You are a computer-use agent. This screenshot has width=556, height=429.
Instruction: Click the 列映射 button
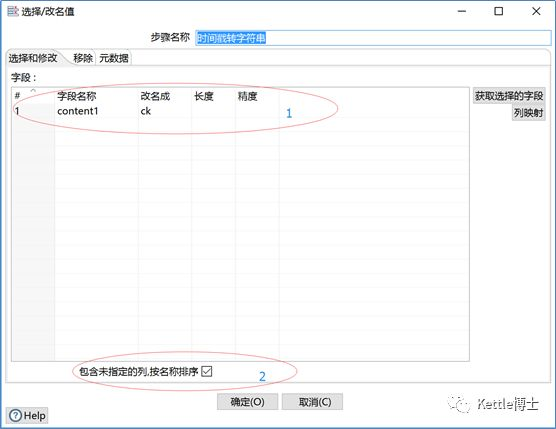point(528,113)
